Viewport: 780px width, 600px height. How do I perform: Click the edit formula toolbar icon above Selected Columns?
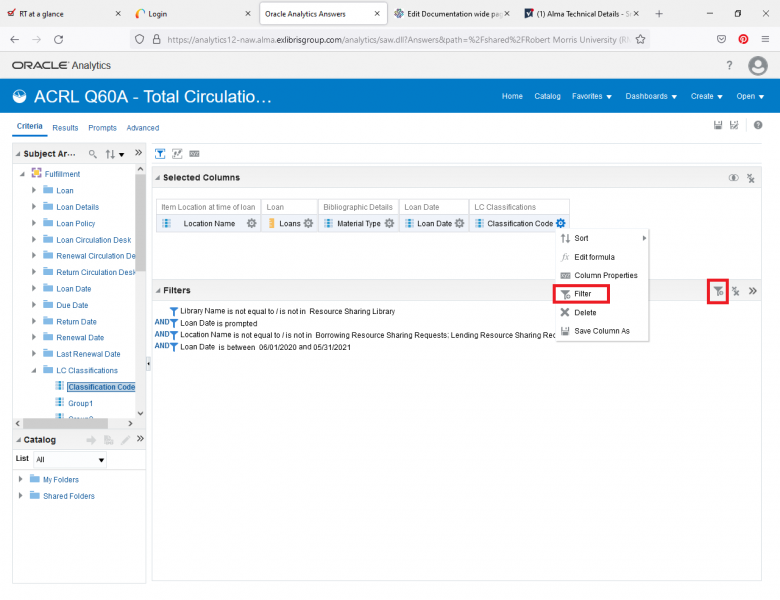point(177,154)
